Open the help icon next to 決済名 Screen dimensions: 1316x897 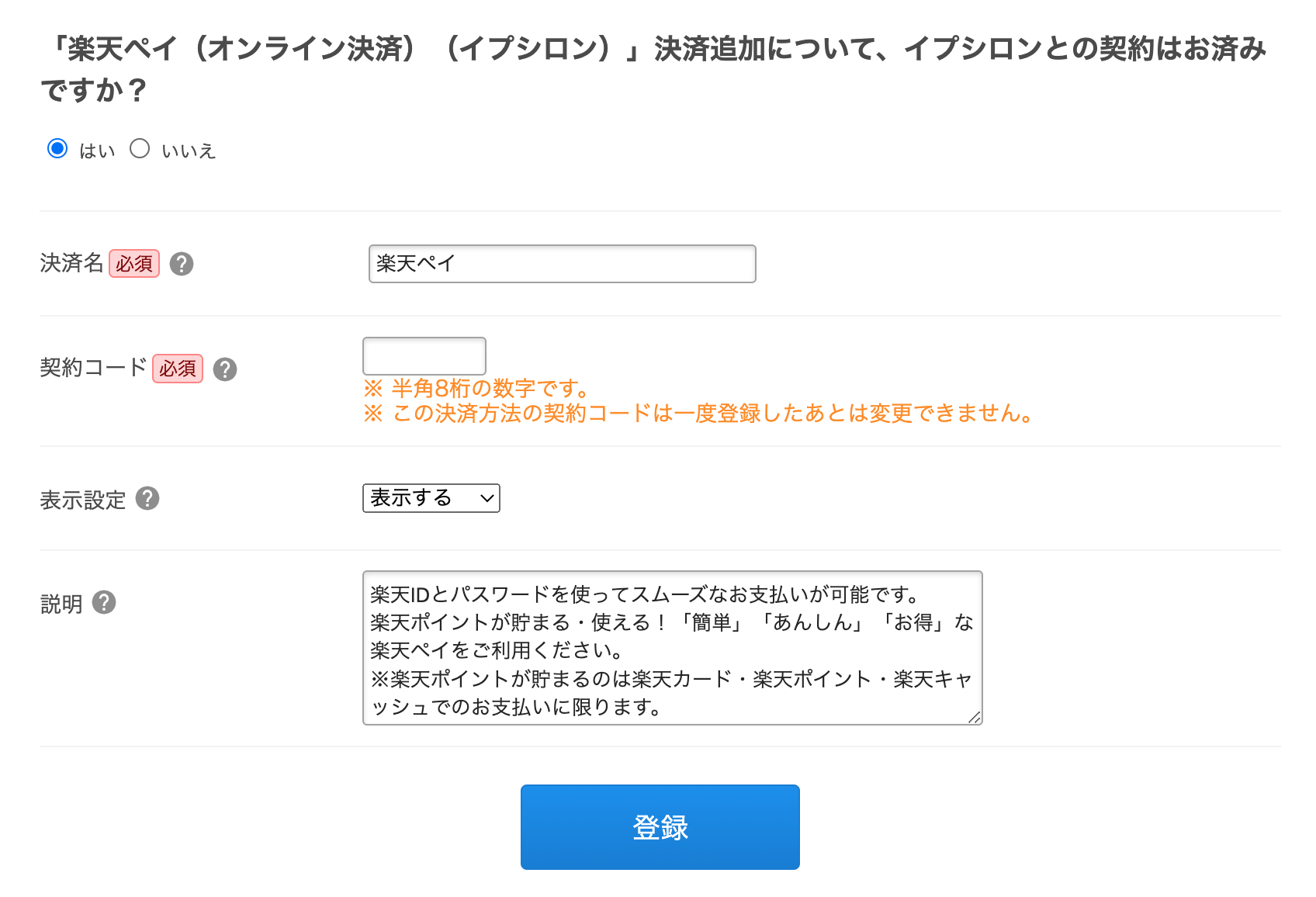point(182,264)
